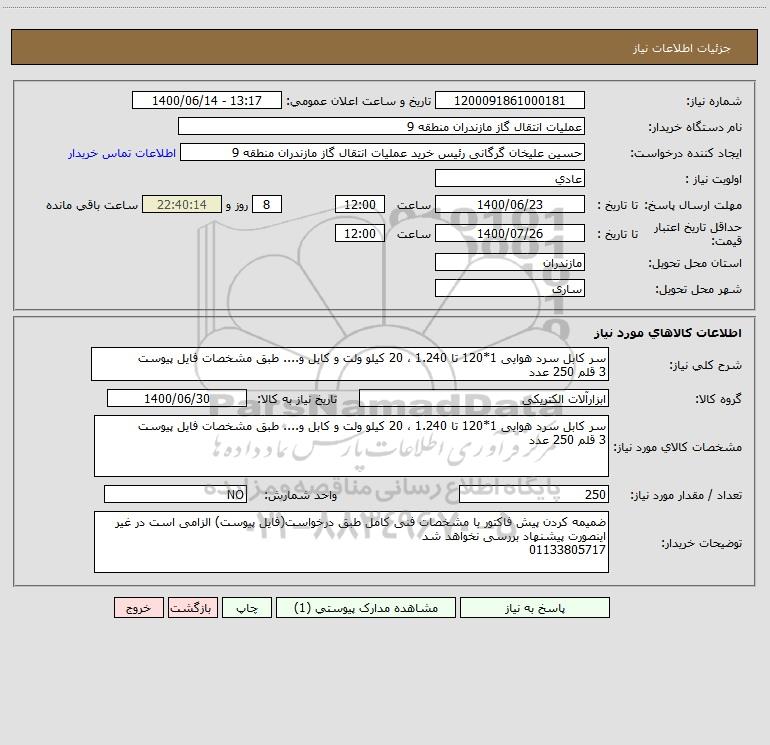Click the نام دستگاه خریدار label
This screenshot has height=745, width=770.
(695, 127)
